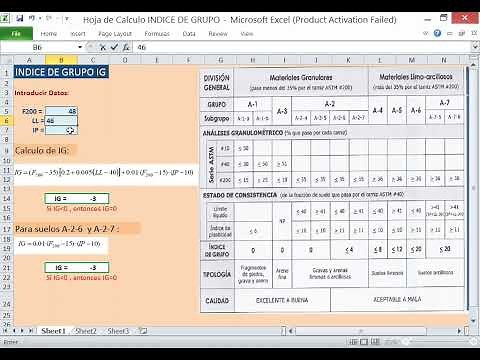
Task: Open the Insert ribbon tab
Action: coord(78,34)
